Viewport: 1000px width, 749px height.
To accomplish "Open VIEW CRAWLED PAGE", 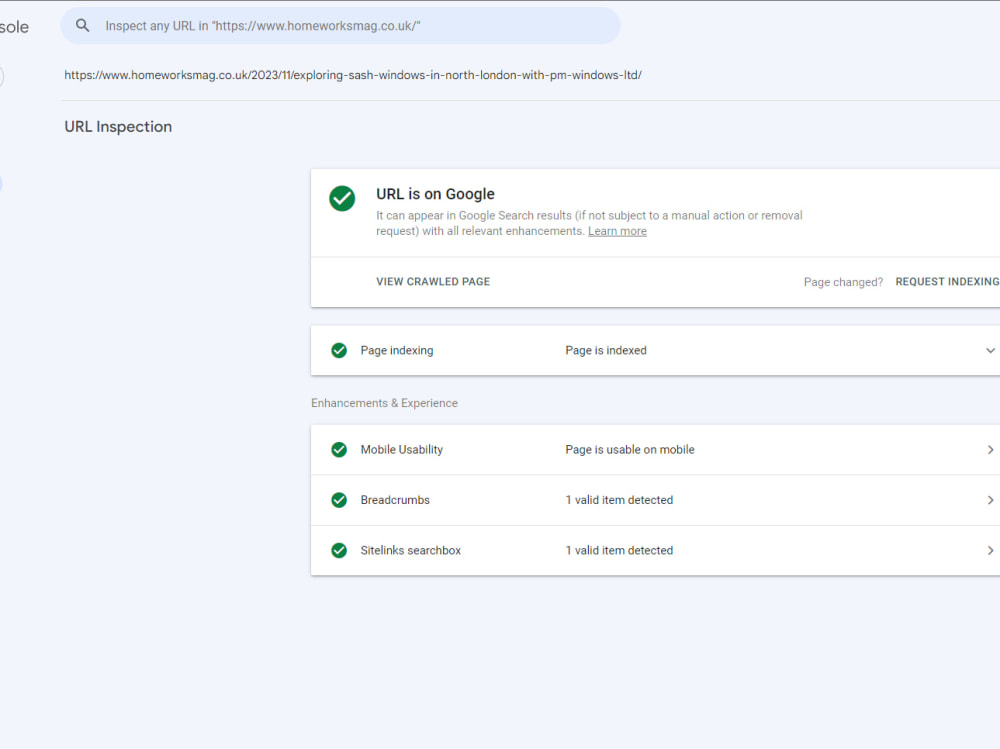I will (x=433, y=281).
